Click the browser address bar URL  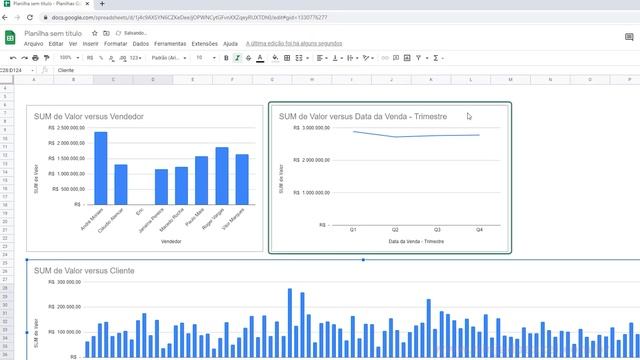(189, 18)
